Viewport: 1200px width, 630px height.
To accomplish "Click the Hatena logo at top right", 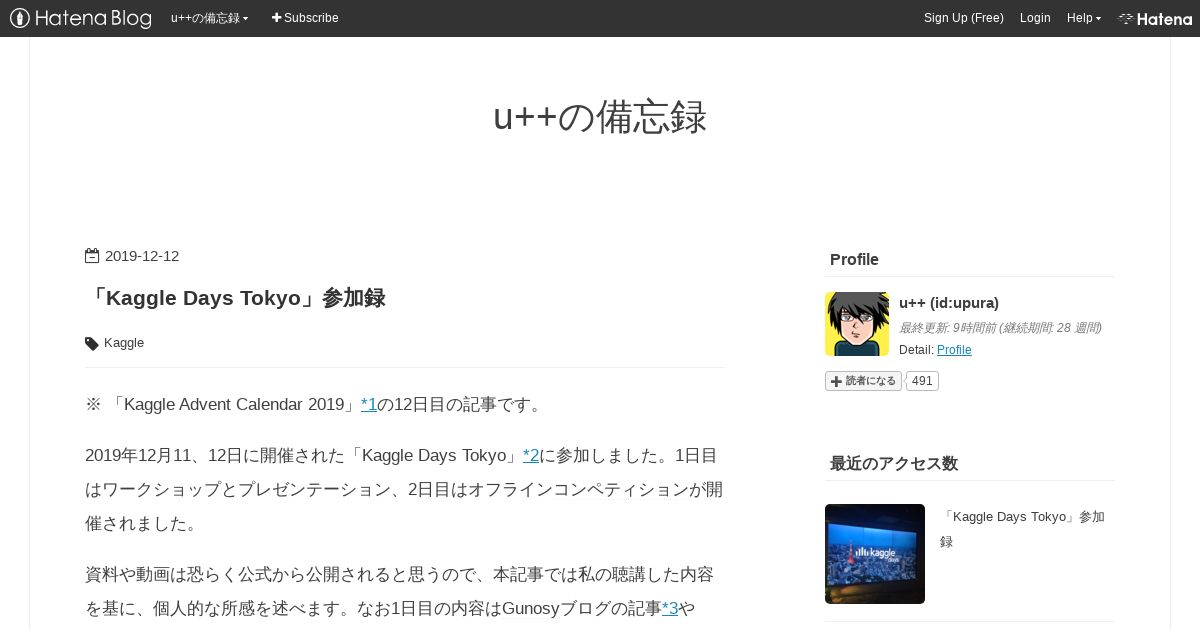I will 1155,18.
